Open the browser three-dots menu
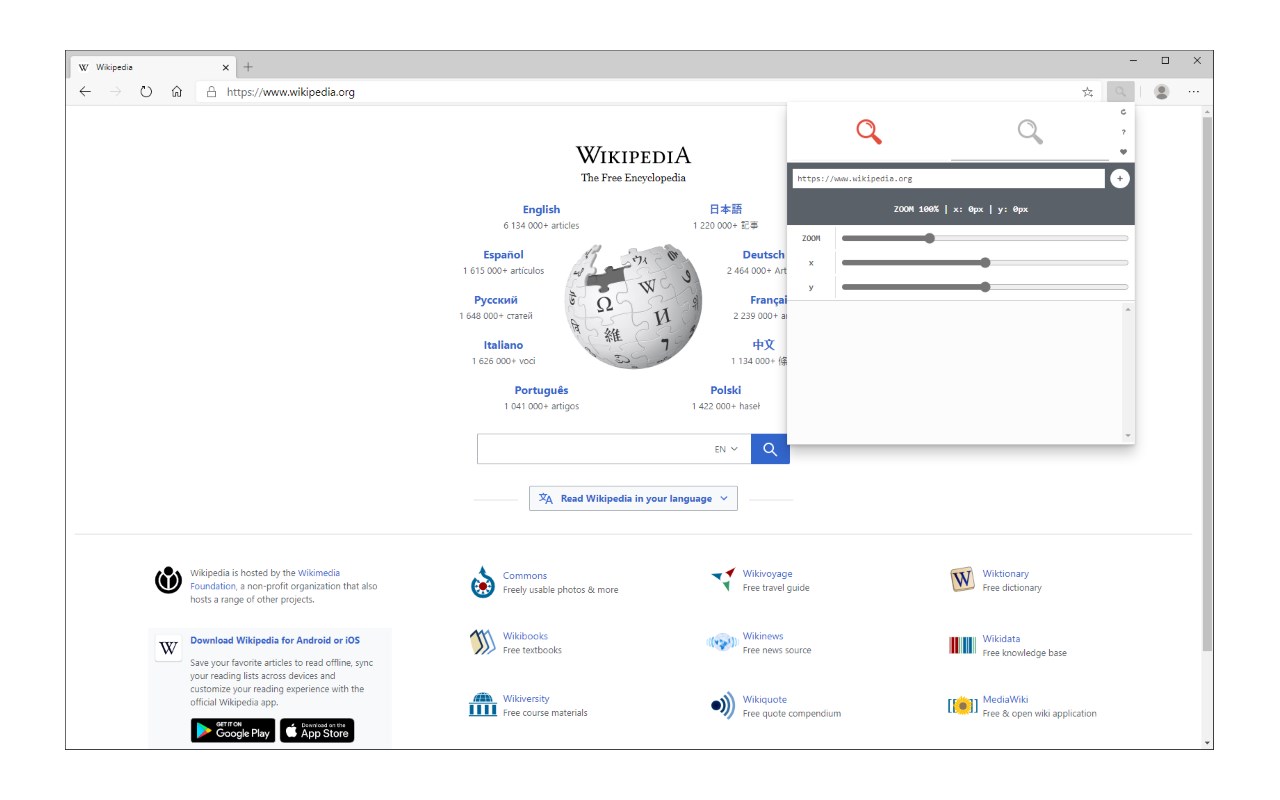This screenshot has height=800, width=1280. 1194,92
